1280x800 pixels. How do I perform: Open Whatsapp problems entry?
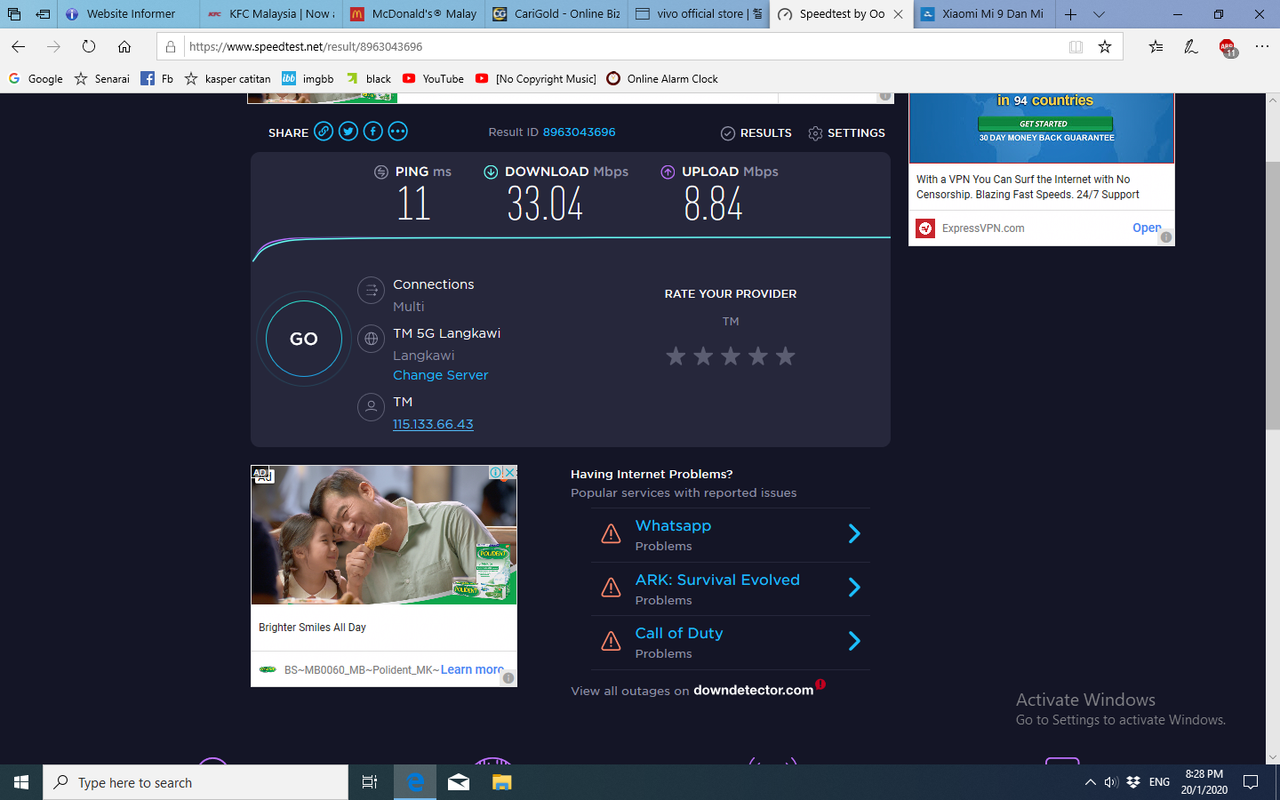coord(673,526)
